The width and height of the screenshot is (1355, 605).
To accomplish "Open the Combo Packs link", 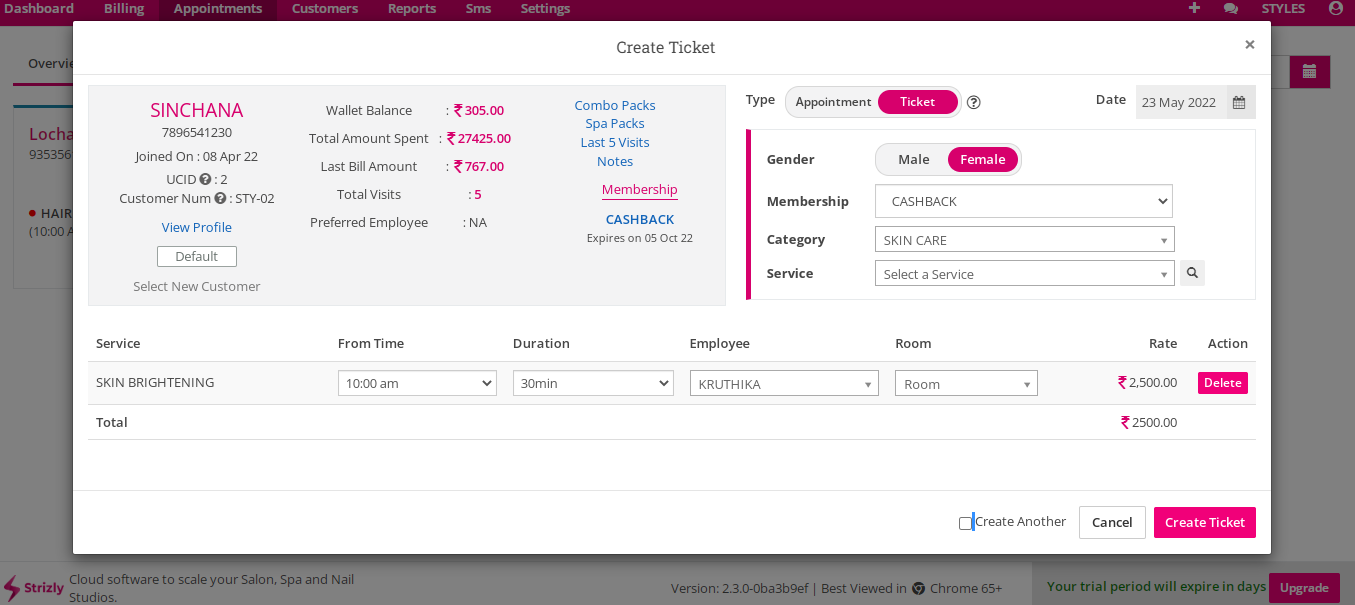I will pos(615,105).
